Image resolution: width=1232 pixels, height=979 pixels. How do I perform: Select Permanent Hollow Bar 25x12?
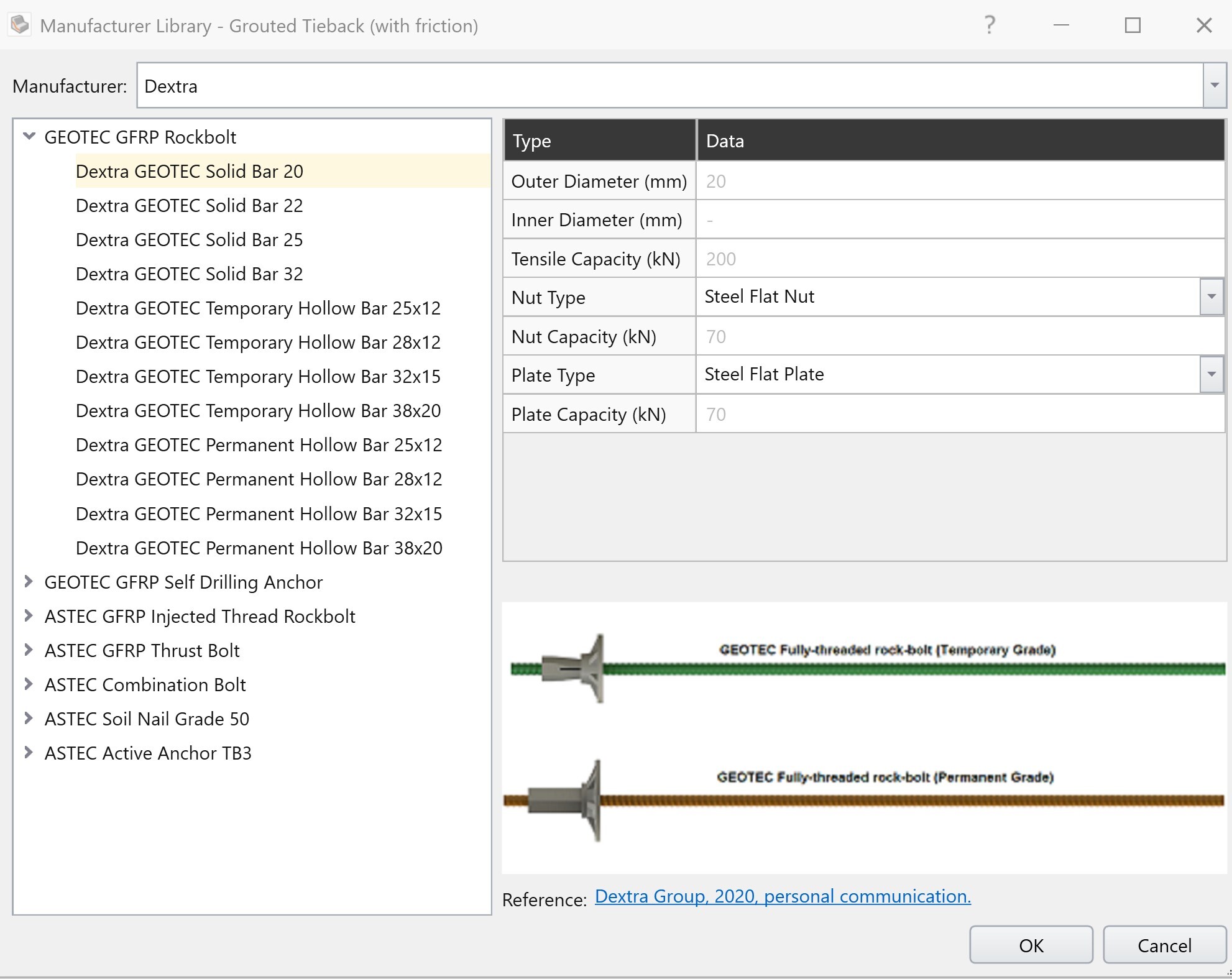point(259,444)
